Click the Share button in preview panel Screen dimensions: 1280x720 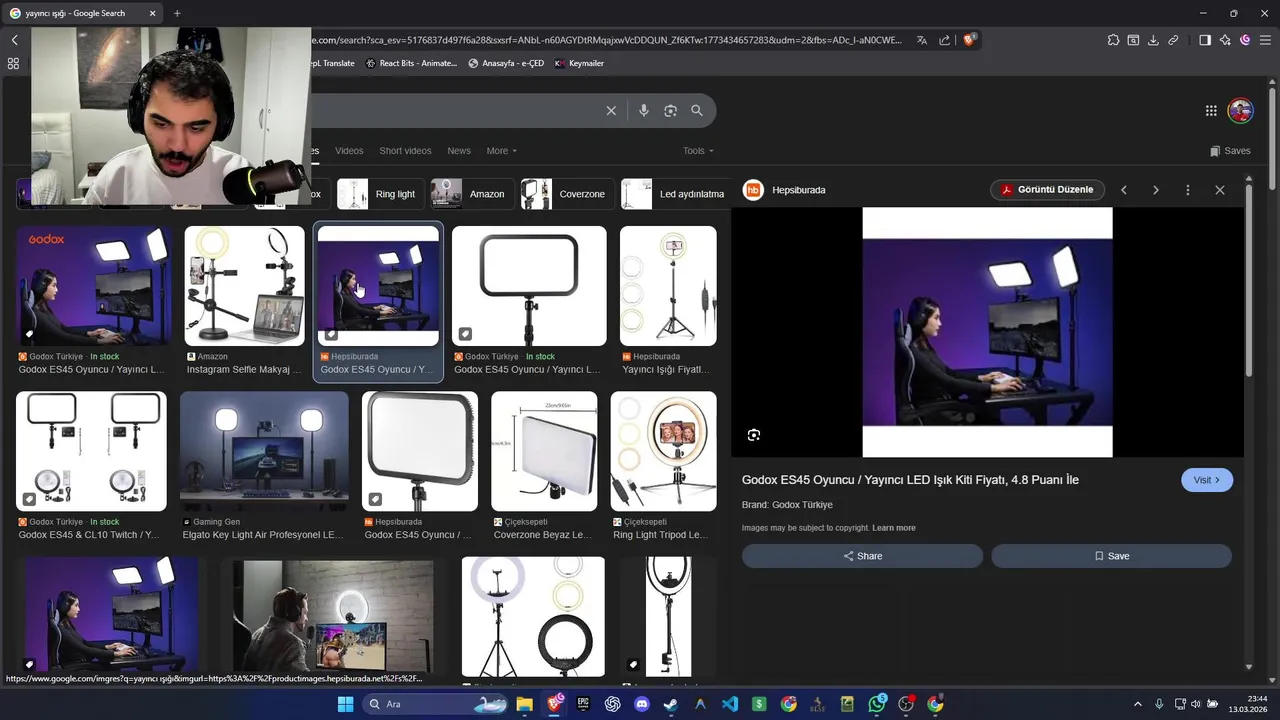tap(862, 556)
